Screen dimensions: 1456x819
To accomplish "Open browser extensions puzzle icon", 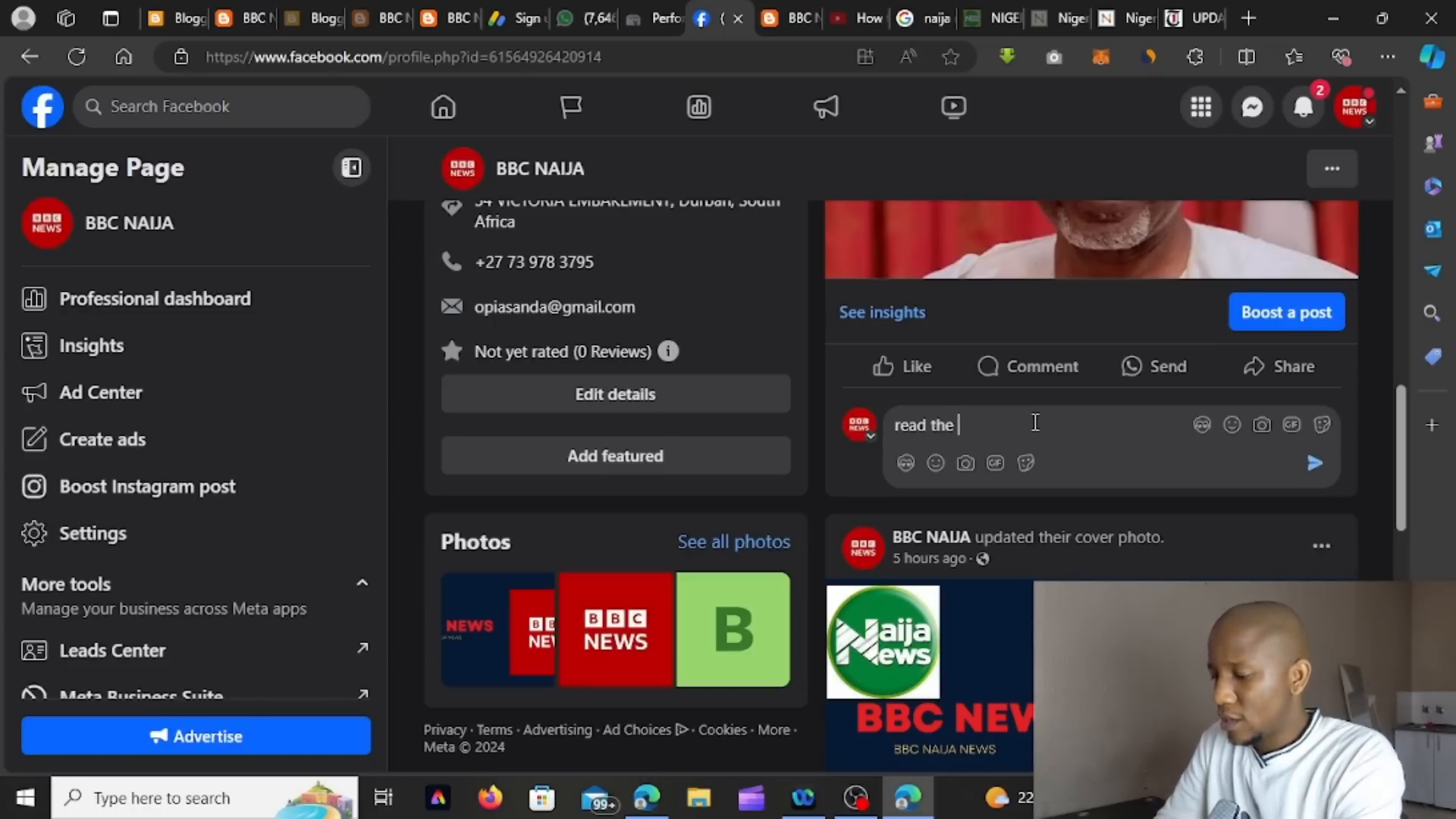I will click(x=1195, y=57).
